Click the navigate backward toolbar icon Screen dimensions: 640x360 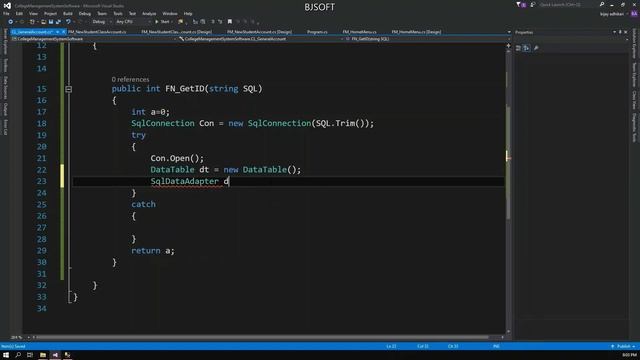[11, 22]
